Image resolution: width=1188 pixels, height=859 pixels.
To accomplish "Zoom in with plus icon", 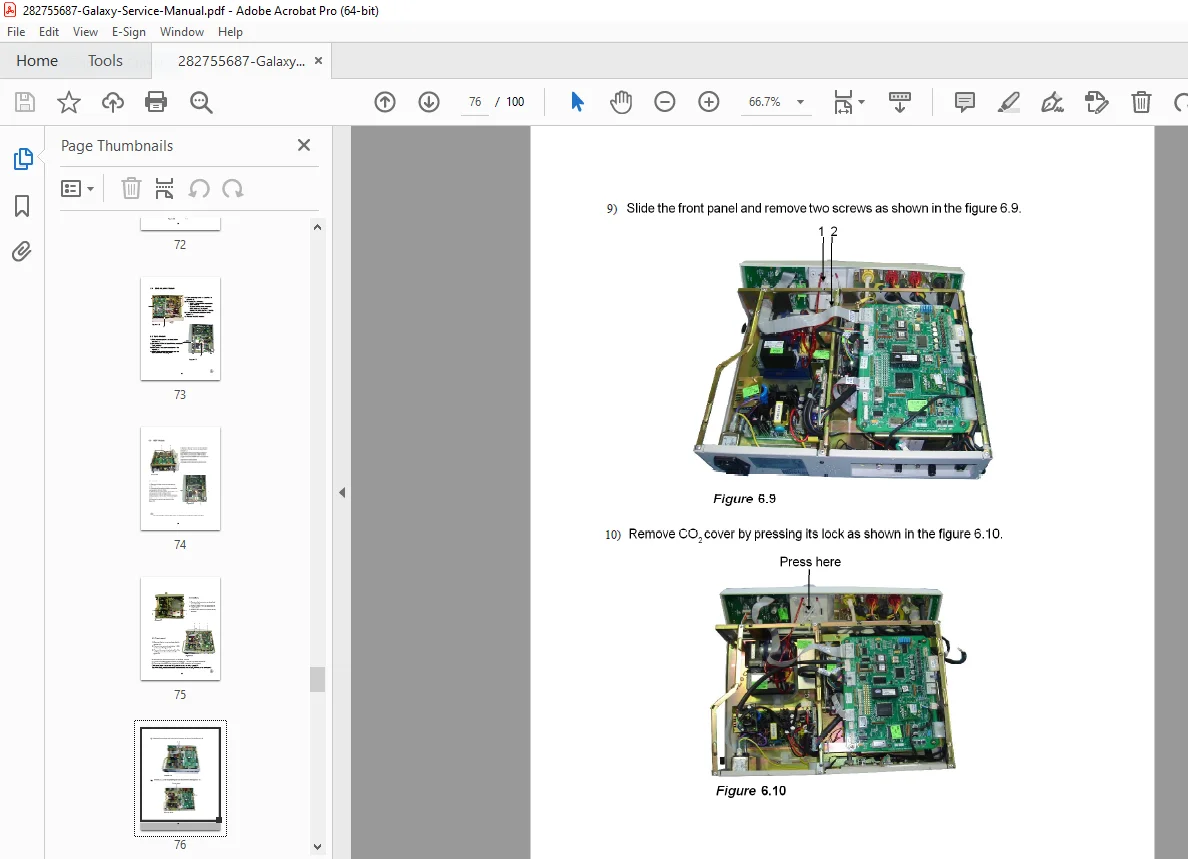I will click(x=708, y=102).
